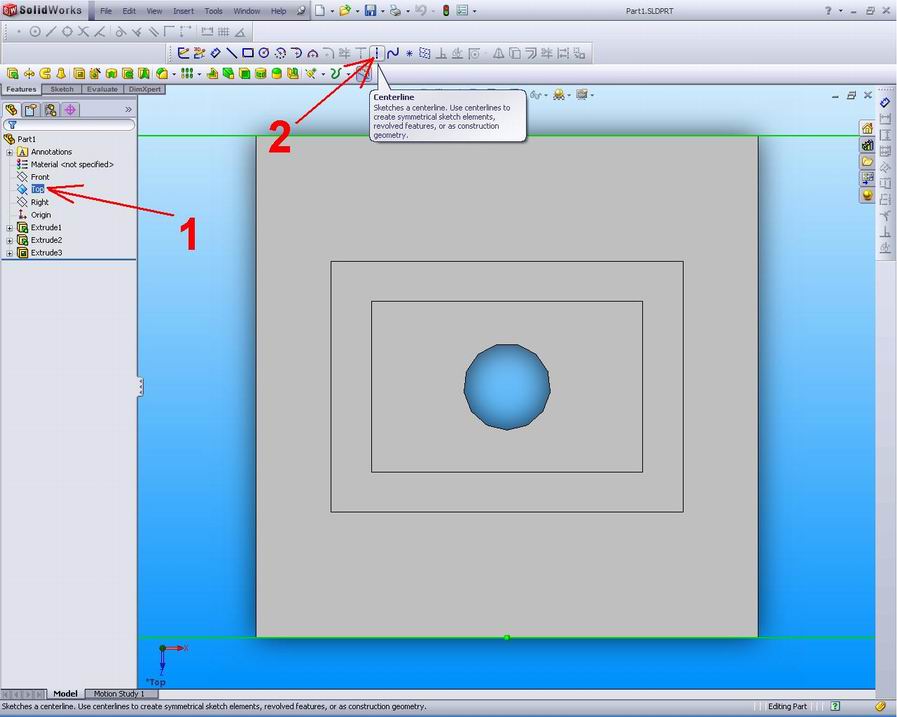
Task: Select the Smart Dimension tool
Action: click(x=214, y=52)
